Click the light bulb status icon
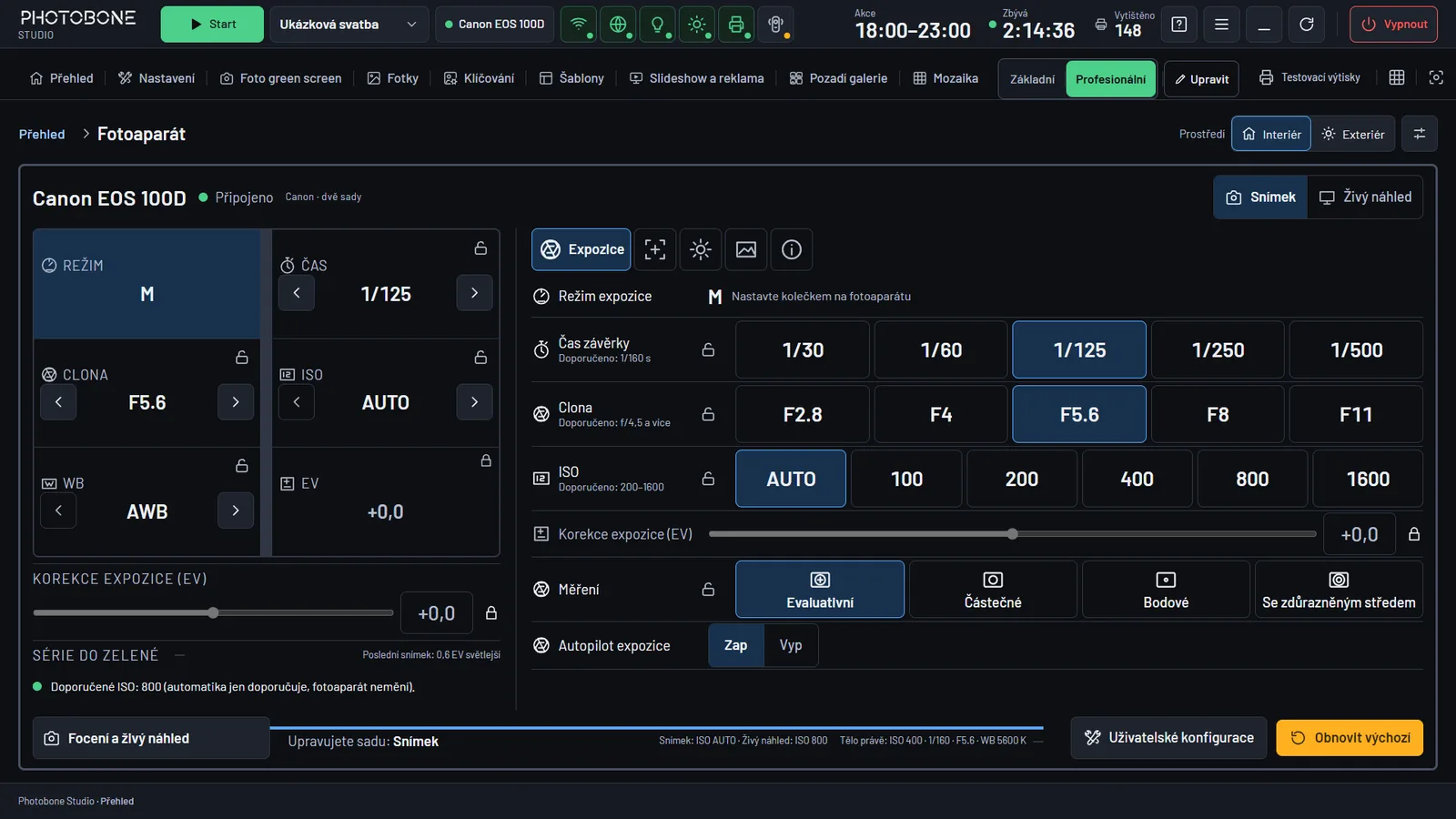This screenshot has height=819, width=1456. [657, 25]
